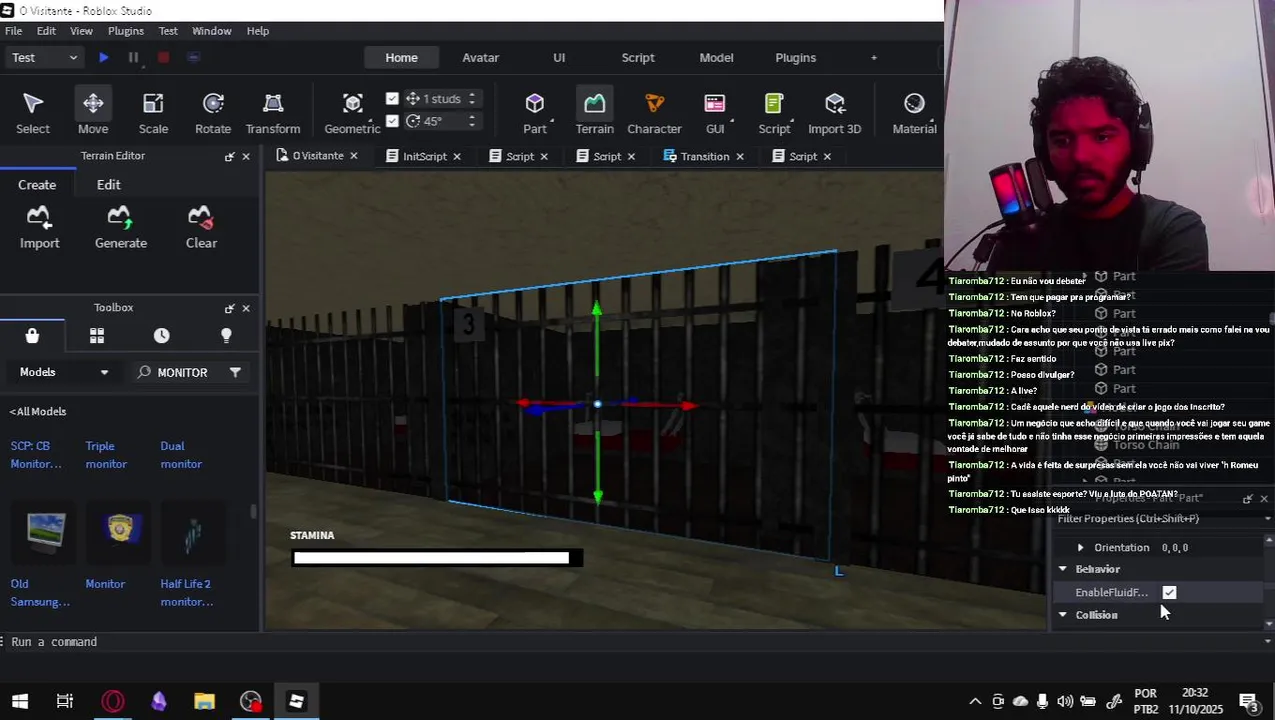Screen dimensions: 1275x720
Task: Open Opera browser from taskbar
Action: (x=112, y=701)
